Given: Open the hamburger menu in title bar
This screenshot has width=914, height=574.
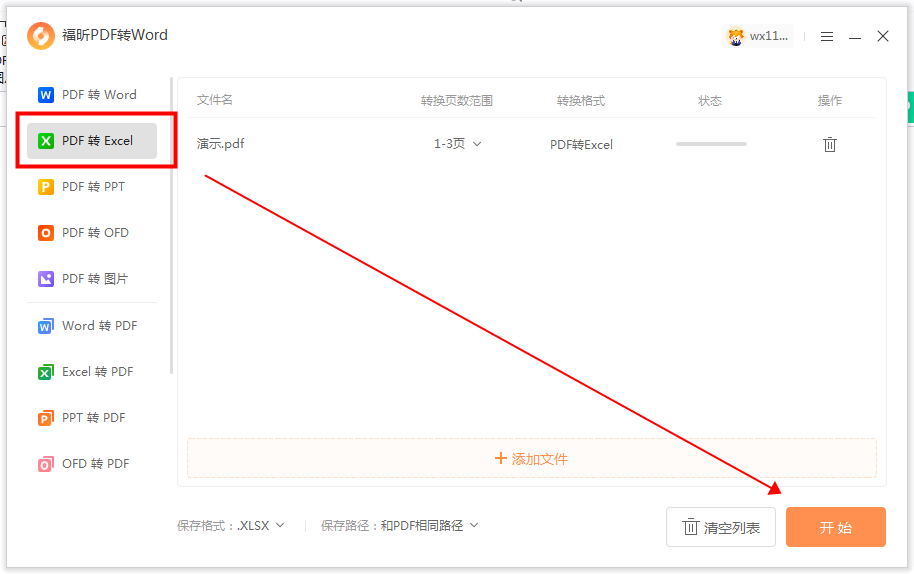Looking at the screenshot, I should click(827, 37).
